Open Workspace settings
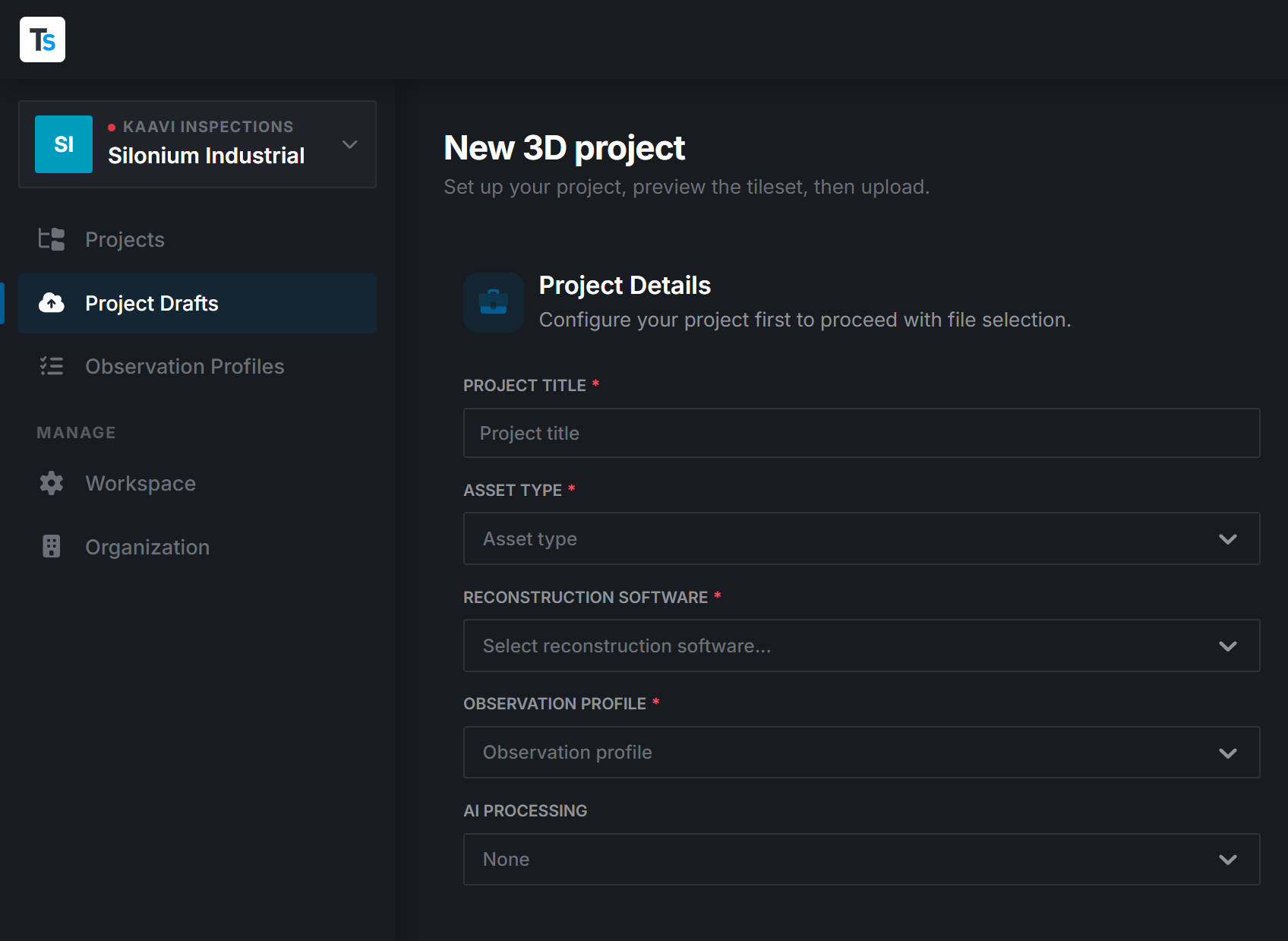Screen dimensions: 1288x941 pyautogui.click(x=197, y=483)
